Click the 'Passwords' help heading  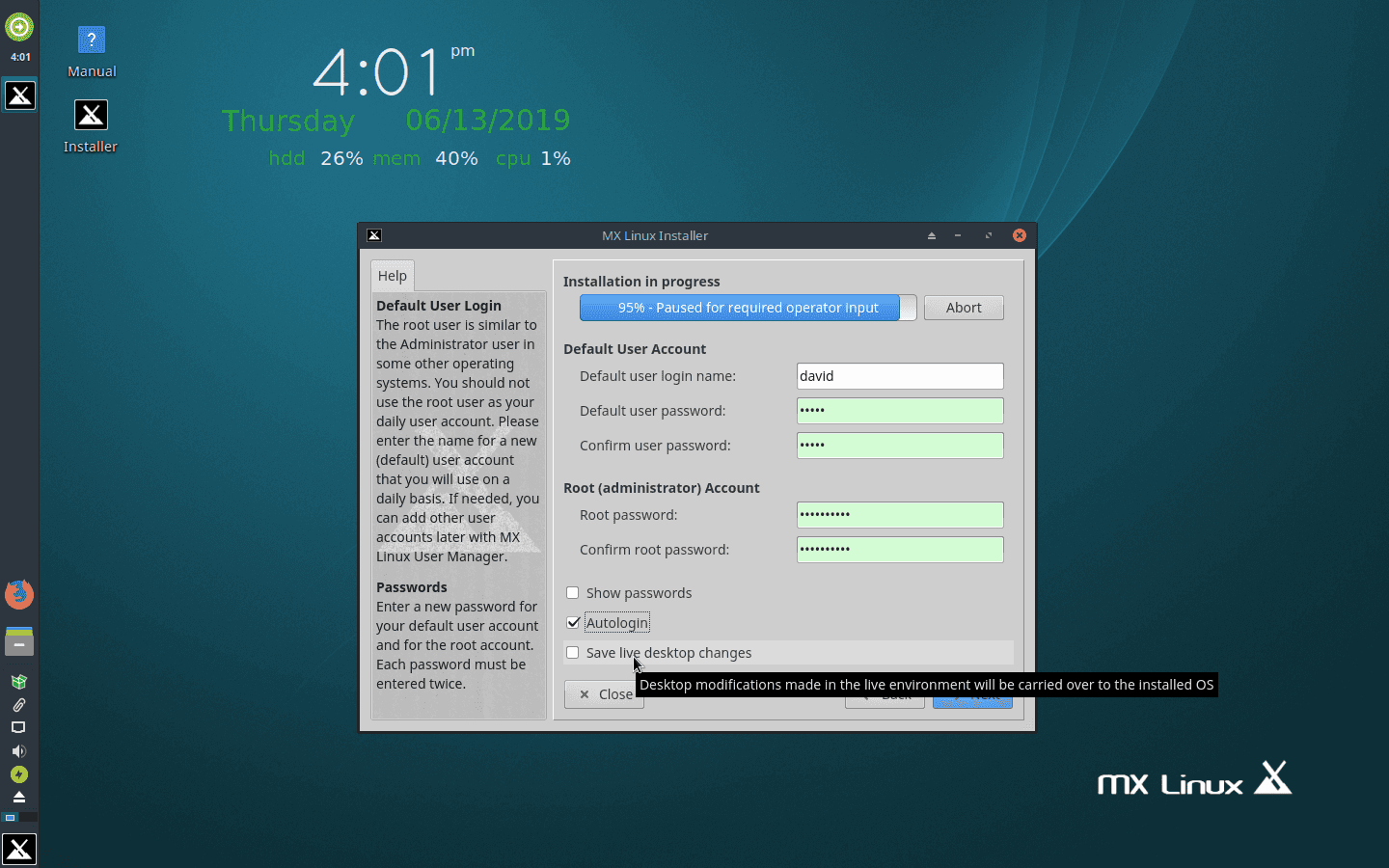point(412,587)
